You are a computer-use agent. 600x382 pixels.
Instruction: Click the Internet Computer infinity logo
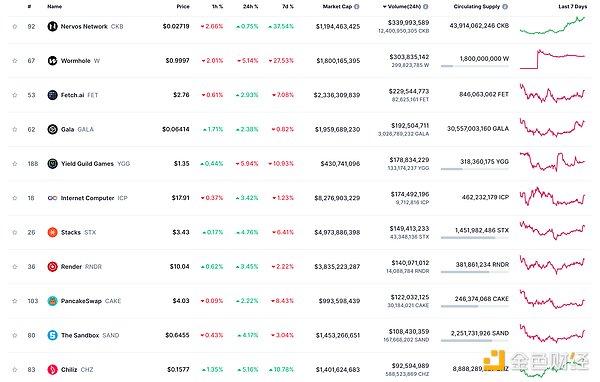52,198
